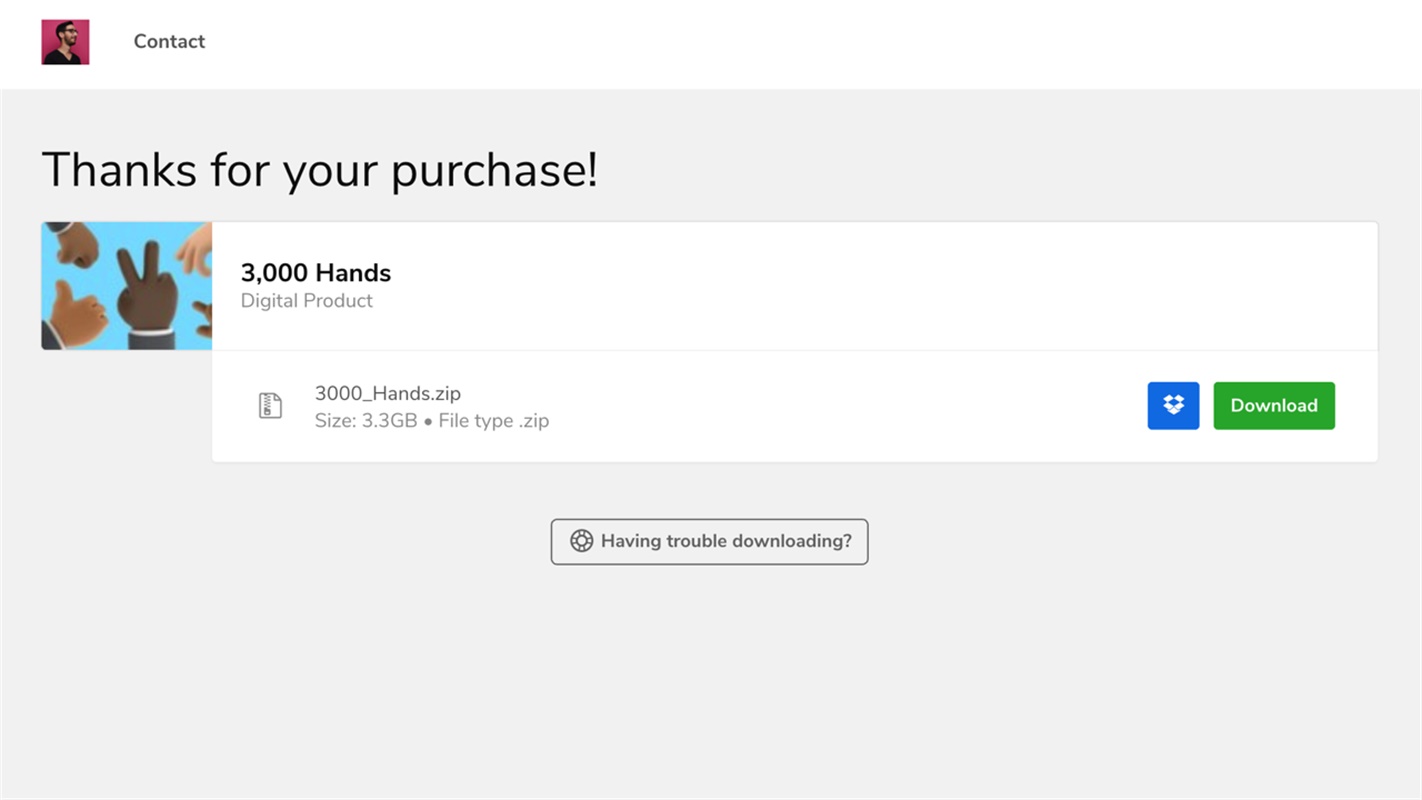Click the 3,000 Hands product thumbnail
The width and height of the screenshot is (1422, 800).
[x=127, y=286]
